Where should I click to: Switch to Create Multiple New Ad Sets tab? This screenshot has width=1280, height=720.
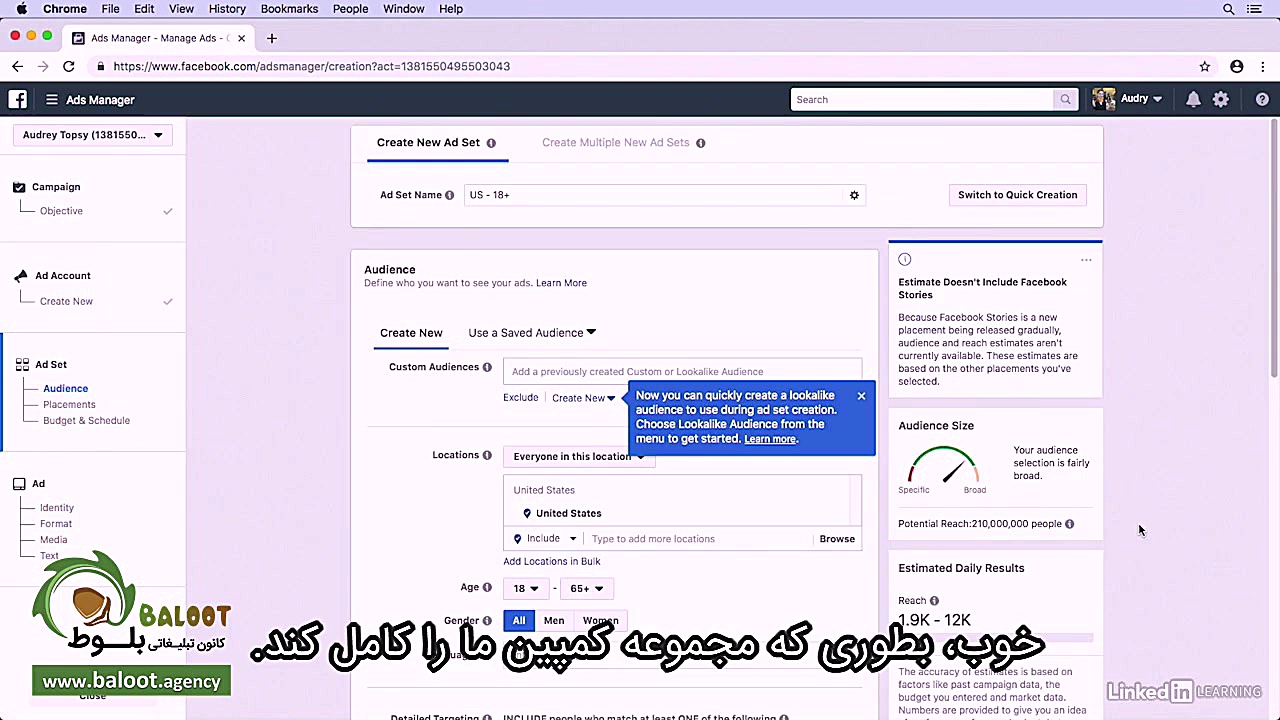616,143
